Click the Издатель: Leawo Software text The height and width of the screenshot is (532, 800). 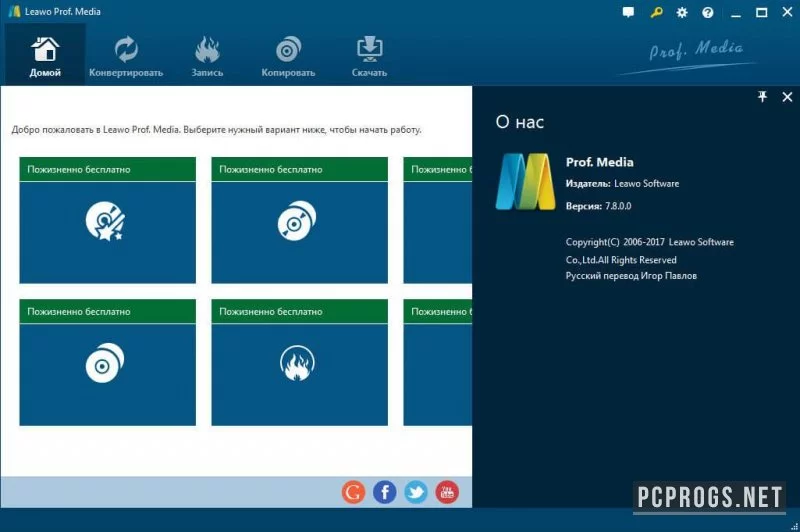click(x=622, y=184)
